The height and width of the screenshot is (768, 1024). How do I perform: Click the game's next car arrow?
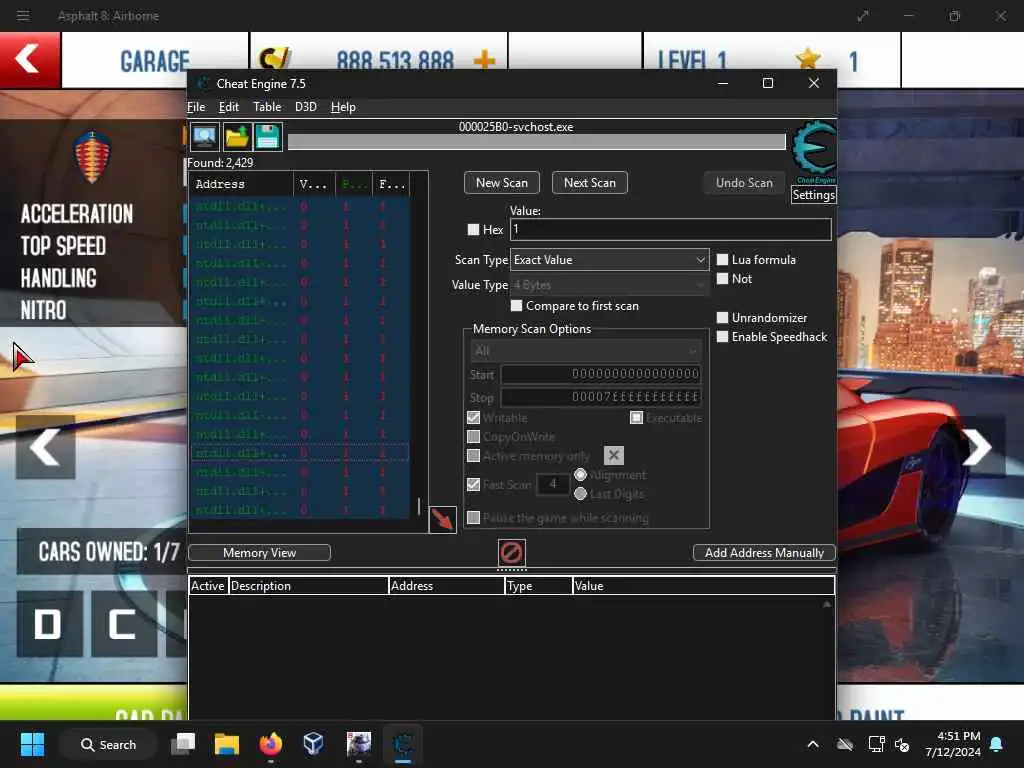[978, 447]
